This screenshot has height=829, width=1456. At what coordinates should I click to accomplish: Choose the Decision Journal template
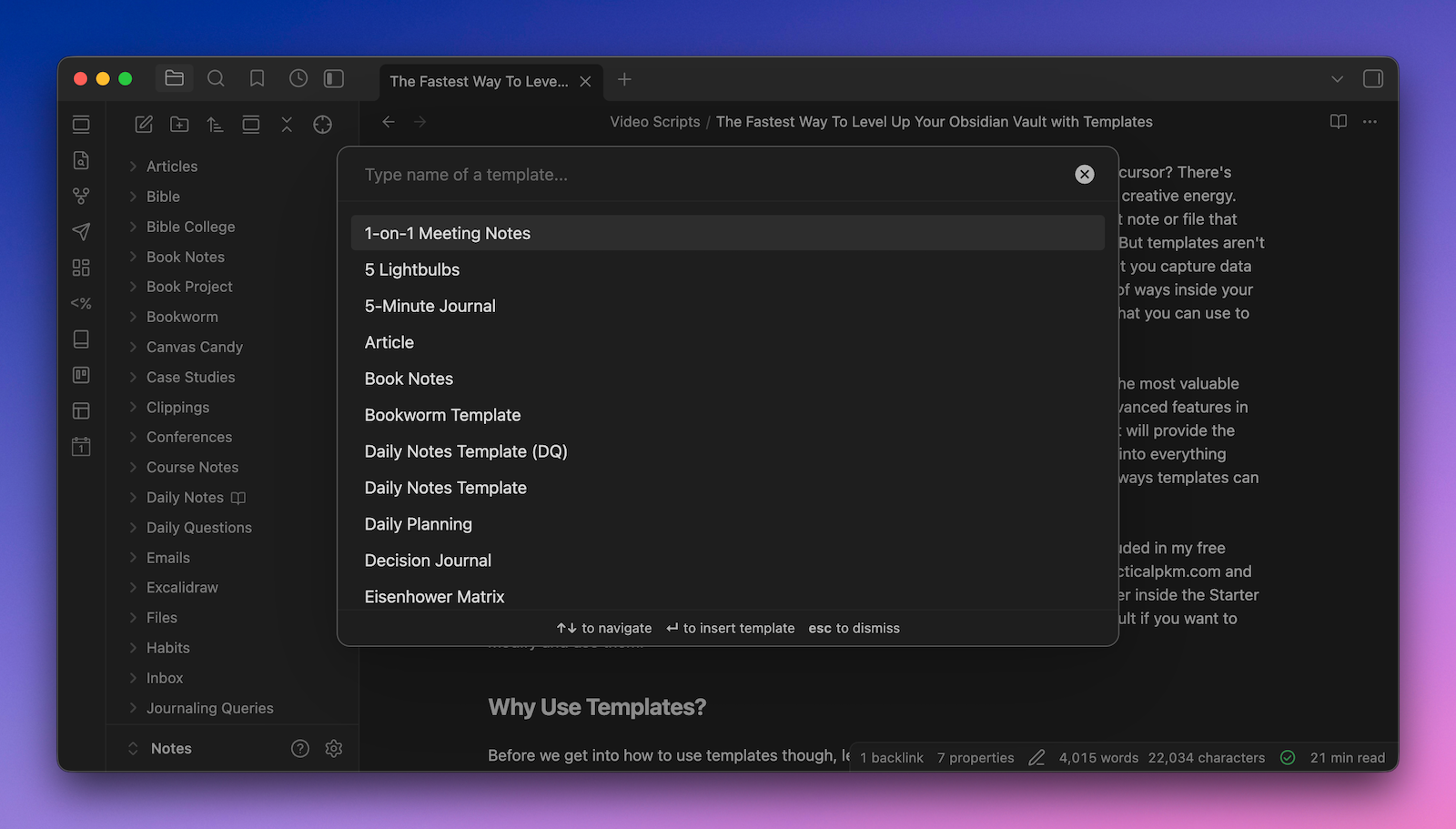click(x=428, y=561)
